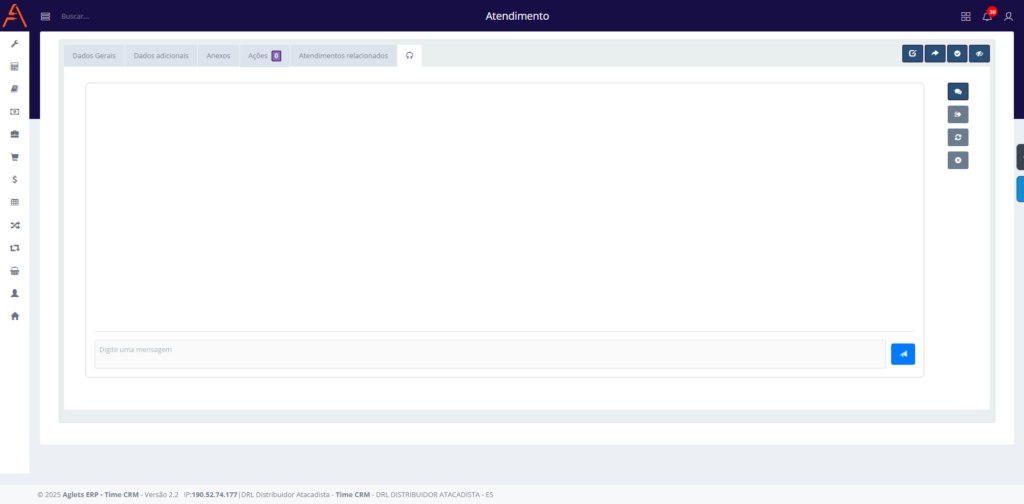Image resolution: width=1024 pixels, height=504 pixels.
Task: Click the dollar sign sidebar icon
Action: (14, 180)
